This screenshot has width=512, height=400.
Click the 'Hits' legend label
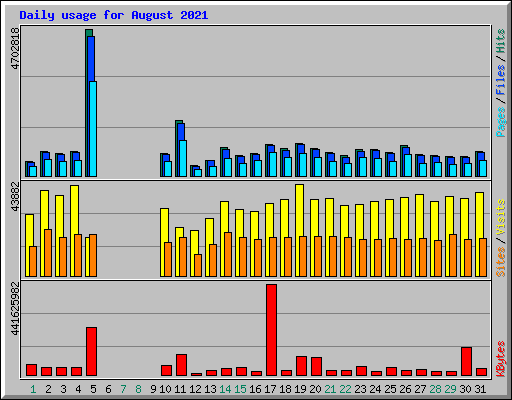501,41
